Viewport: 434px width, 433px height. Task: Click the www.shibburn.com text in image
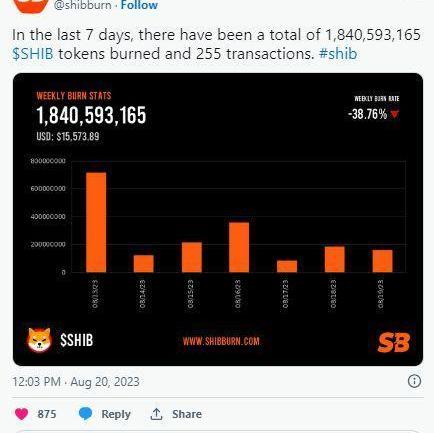pos(221,341)
